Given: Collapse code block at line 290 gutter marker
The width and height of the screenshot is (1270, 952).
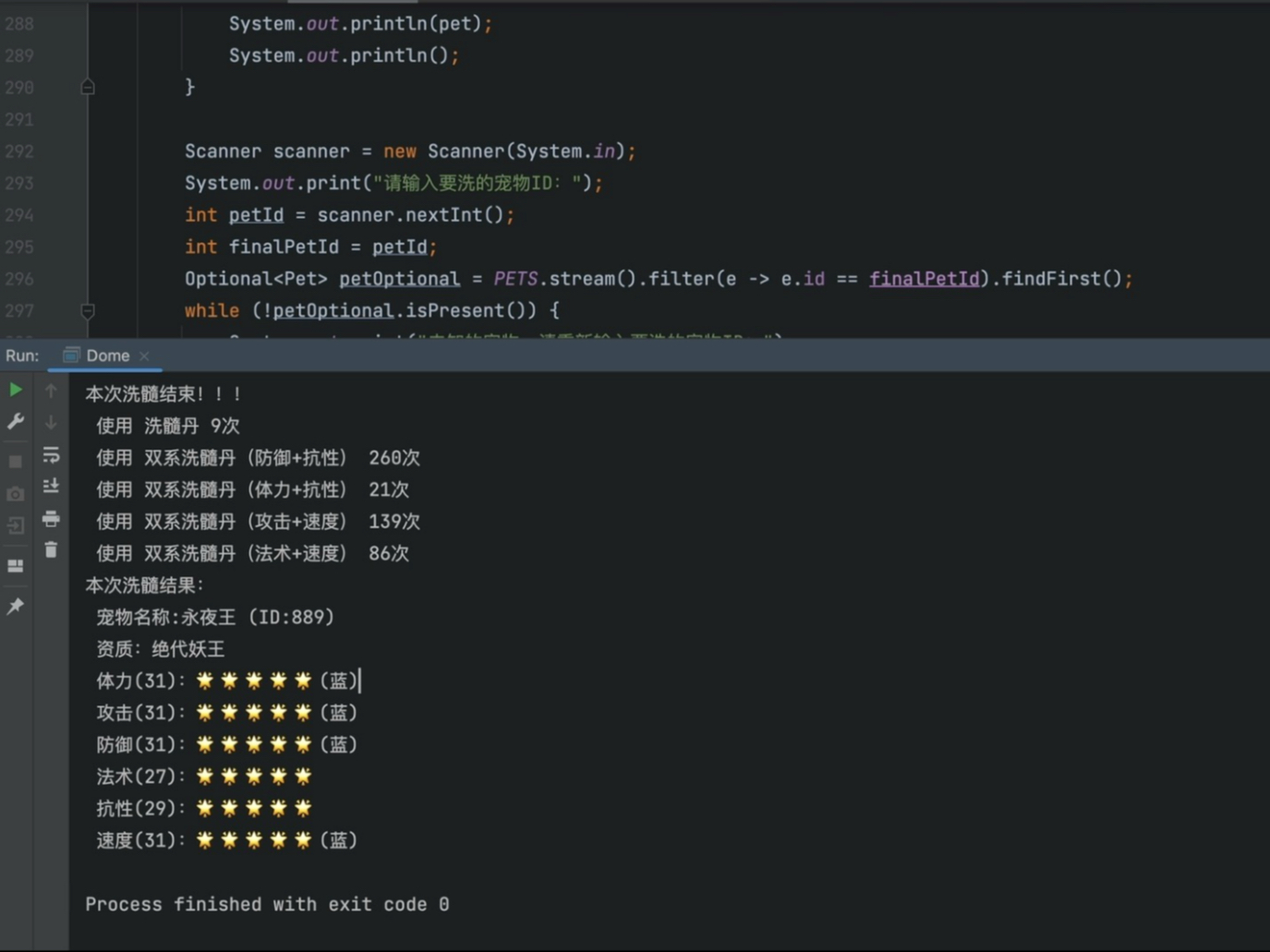Looking at the screenshot, I should coord(88,87).
